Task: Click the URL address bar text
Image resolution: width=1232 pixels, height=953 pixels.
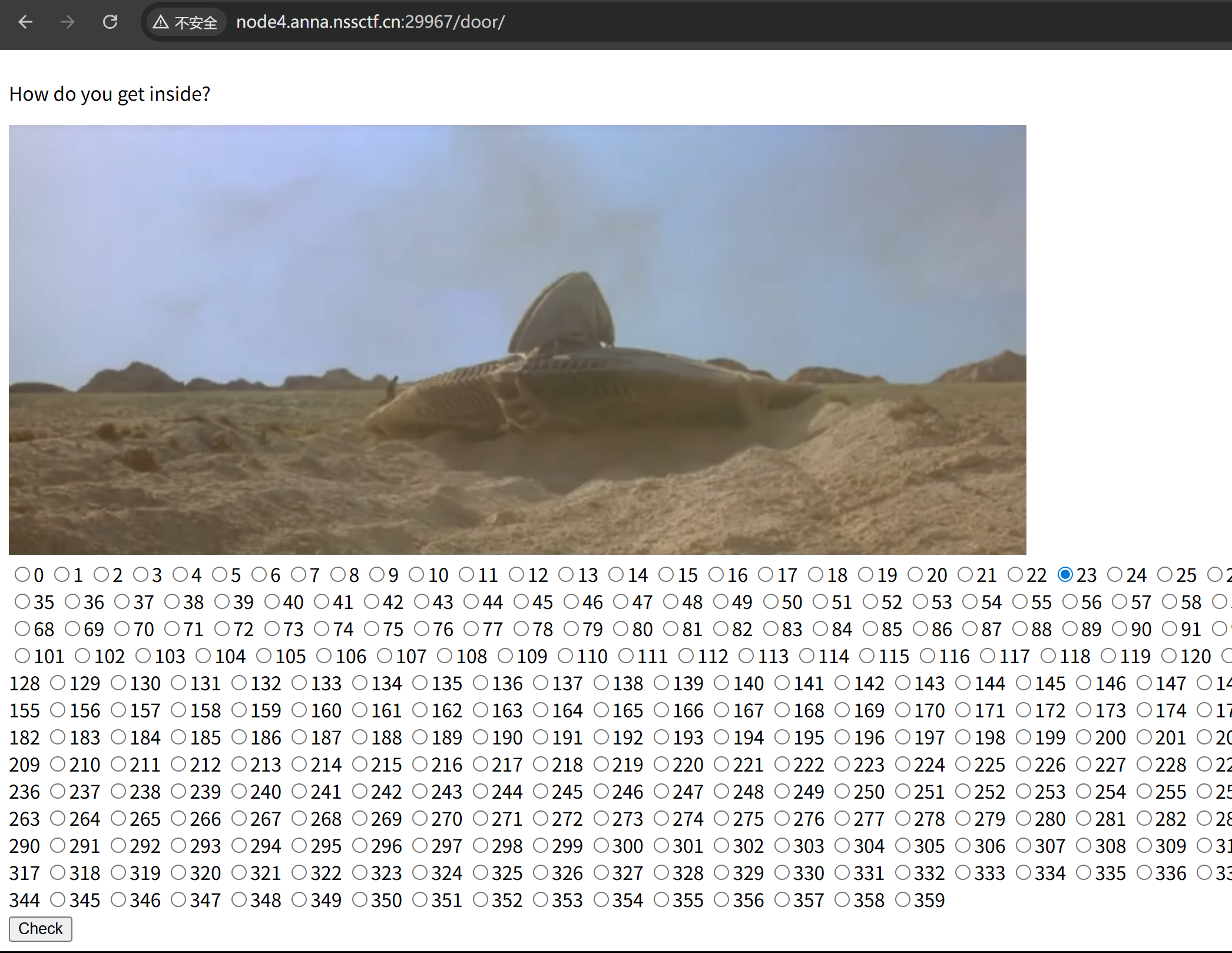Action: pos(370,22)
